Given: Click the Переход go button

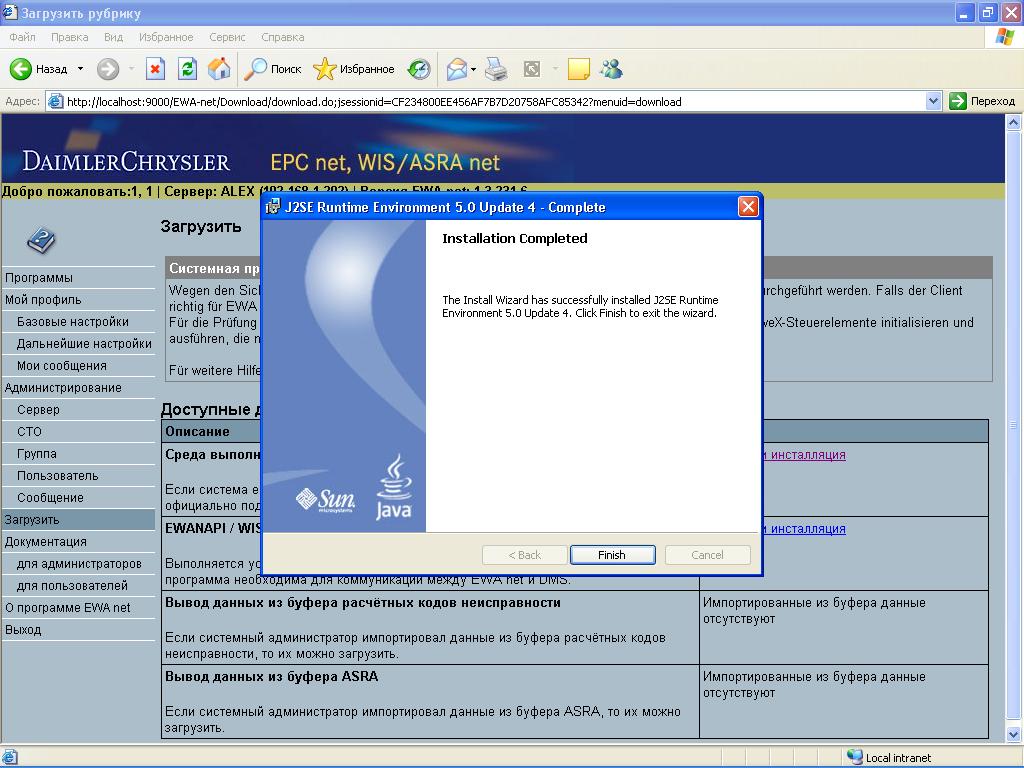Looking at the screenshot, I should [x=983, y=101].
